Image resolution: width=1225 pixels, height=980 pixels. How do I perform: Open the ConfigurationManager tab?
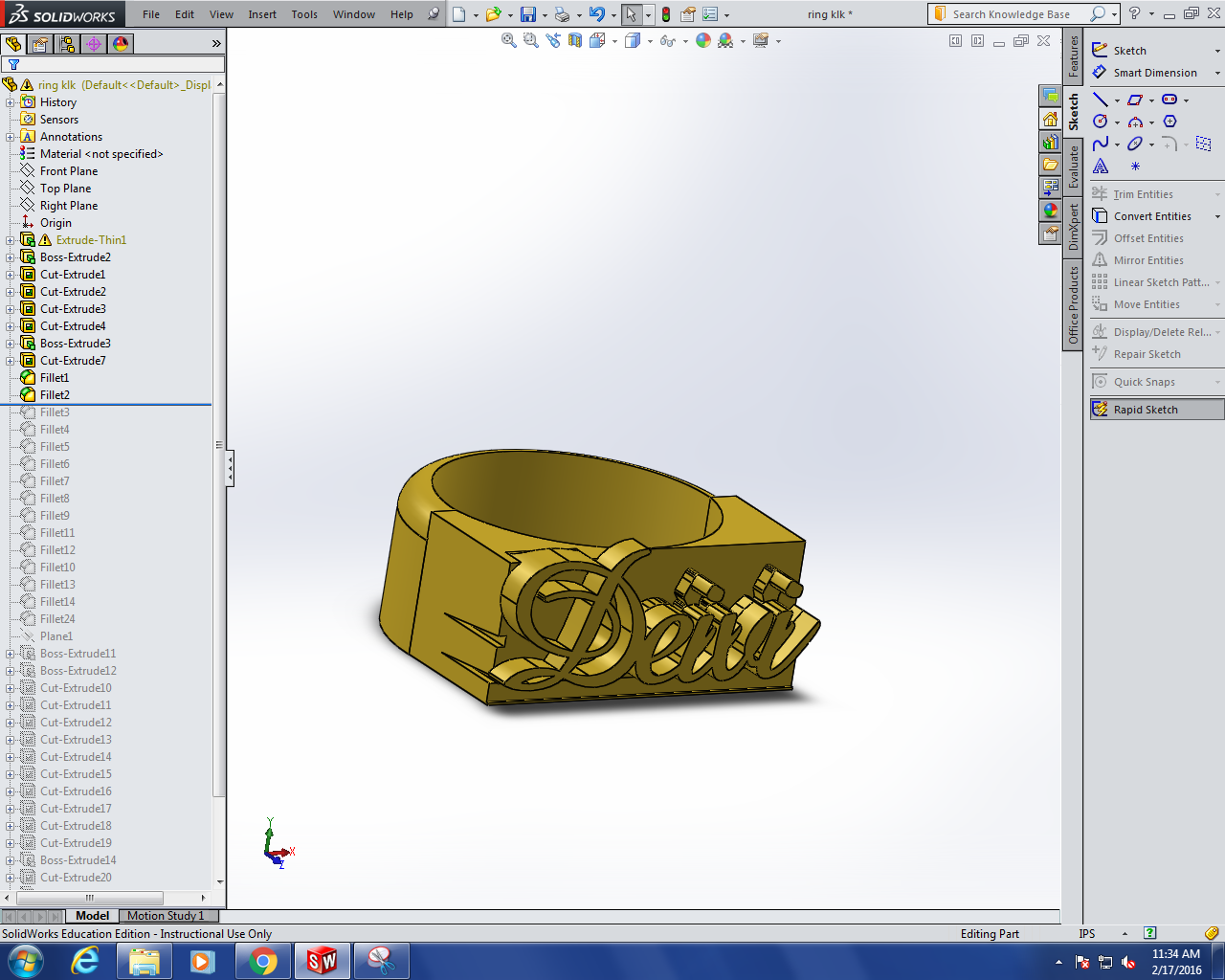67,44
